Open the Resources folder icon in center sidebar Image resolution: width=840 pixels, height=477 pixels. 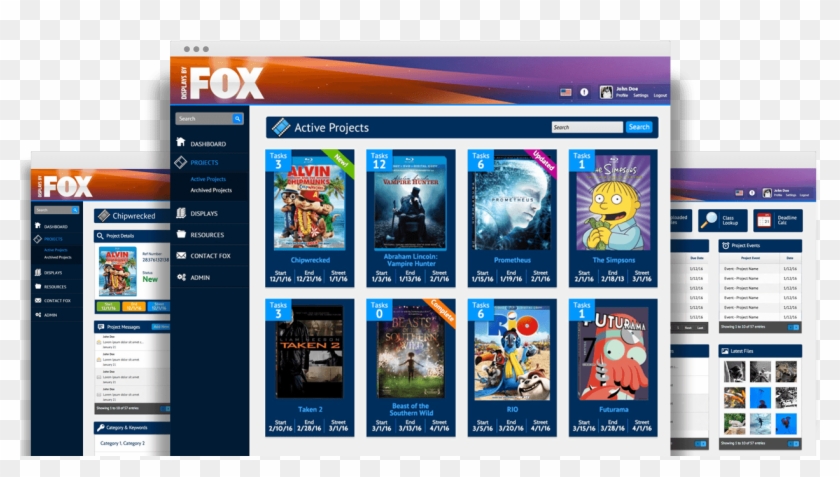[181, 234]
